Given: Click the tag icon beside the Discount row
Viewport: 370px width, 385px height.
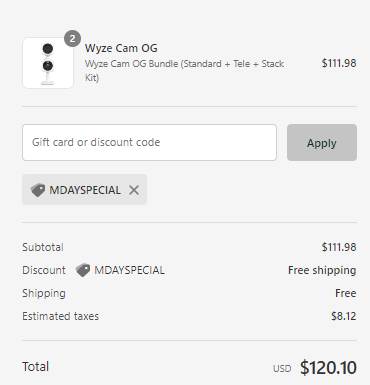Looking at the screenshot, I should pos(83,270).
